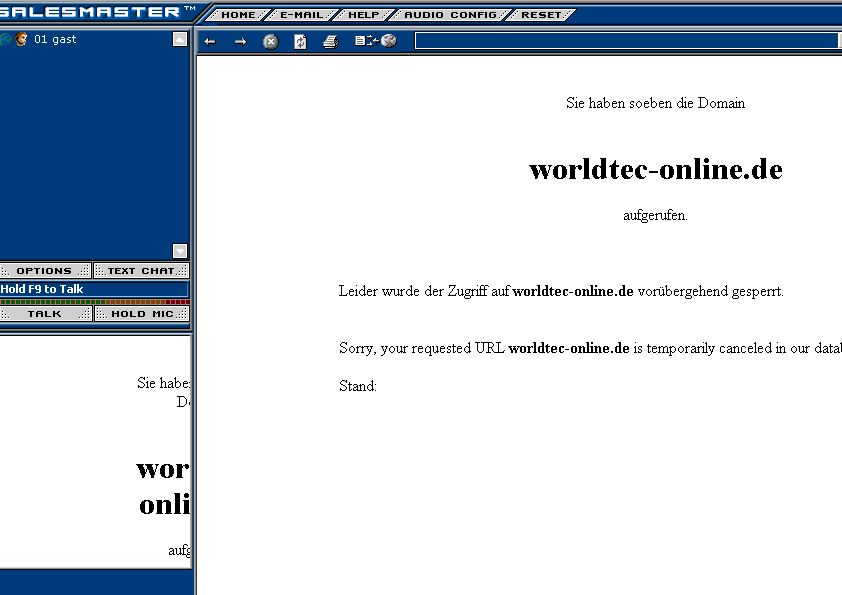Select the RESET tab
The height and width of the screenshot is (595, 842).
(541, 15)
